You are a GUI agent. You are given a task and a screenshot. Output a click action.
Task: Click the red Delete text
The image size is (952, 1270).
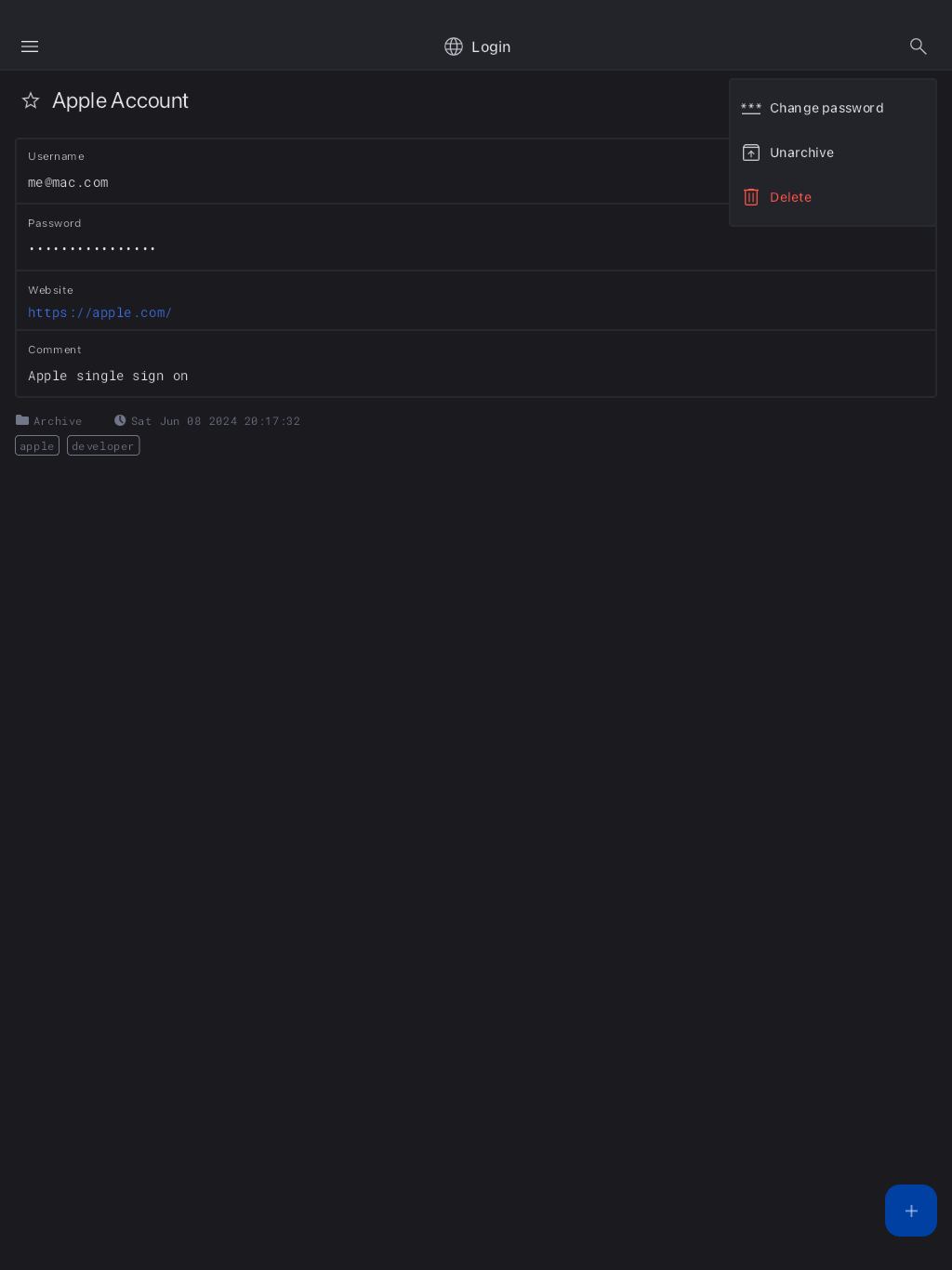790,197
